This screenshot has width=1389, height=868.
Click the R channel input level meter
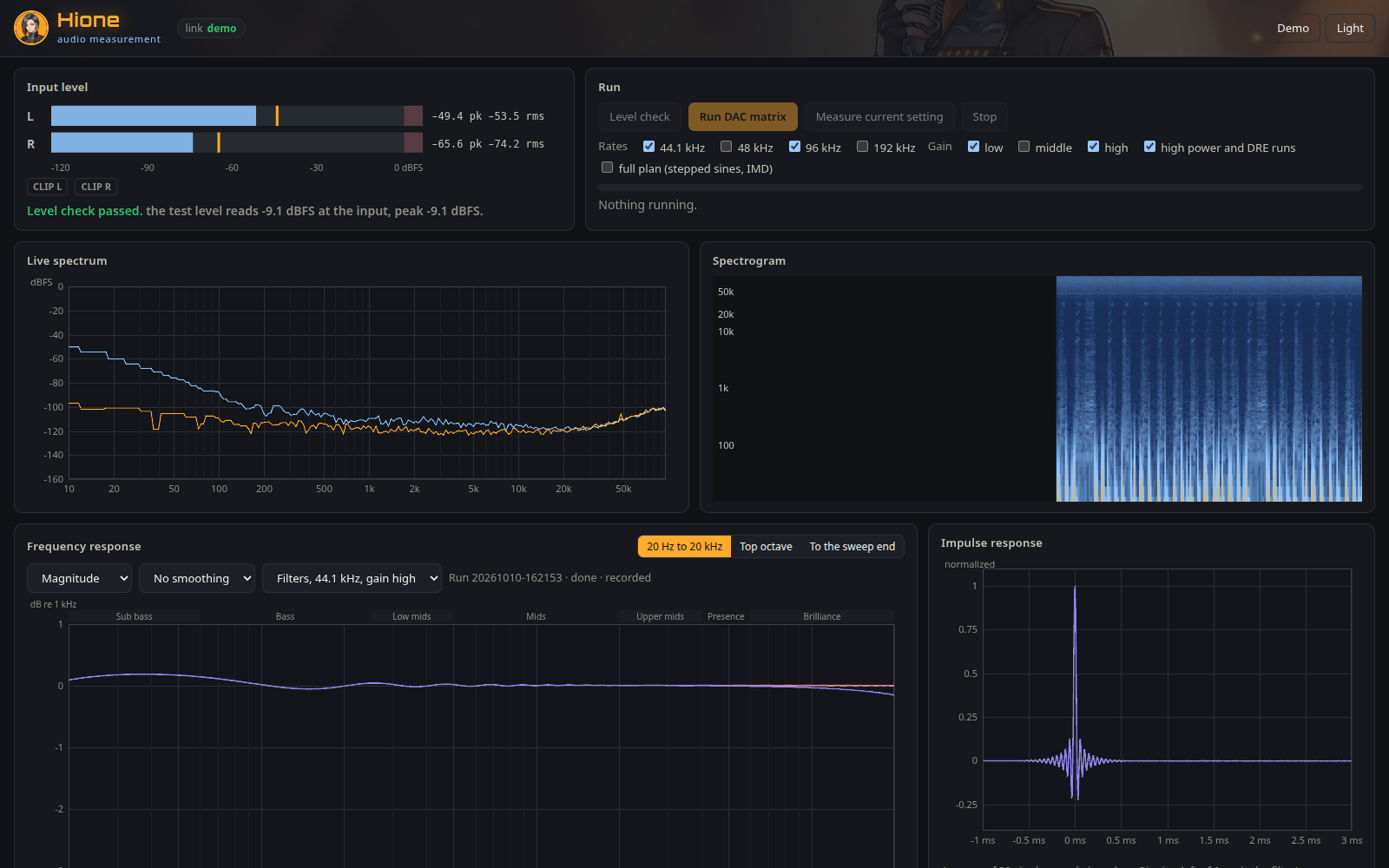237,143
